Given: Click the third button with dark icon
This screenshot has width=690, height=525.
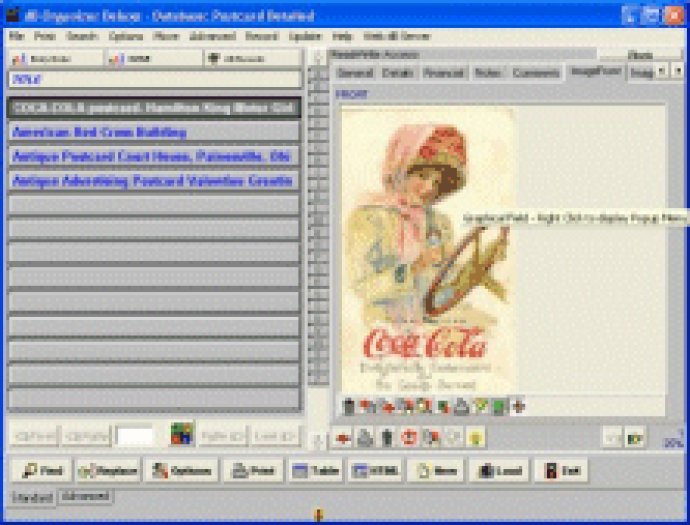Looking at the screenshot, I should point(253,59).
